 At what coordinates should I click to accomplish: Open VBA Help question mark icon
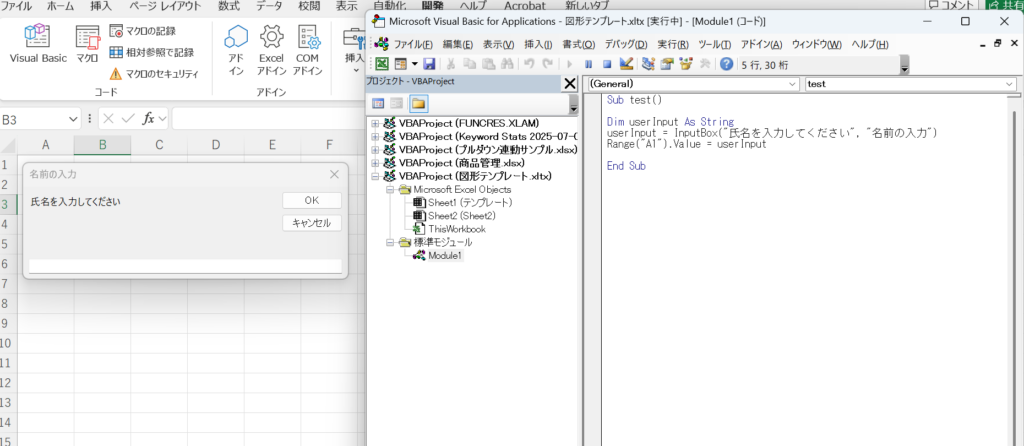pyautogui.click(x=726, y=64)
